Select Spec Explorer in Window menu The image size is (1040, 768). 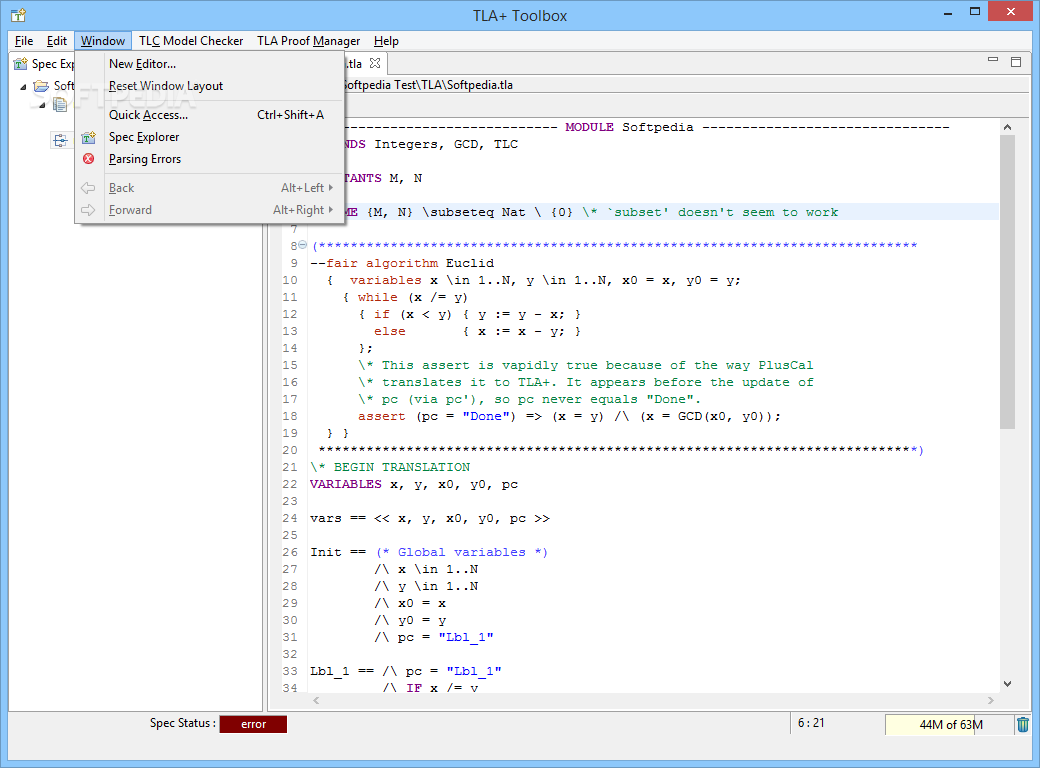point(210,137)
